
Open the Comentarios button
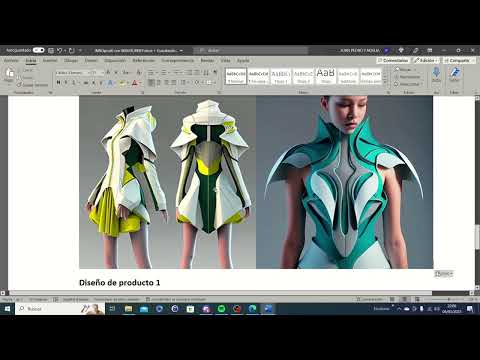(x=393, y=60)
